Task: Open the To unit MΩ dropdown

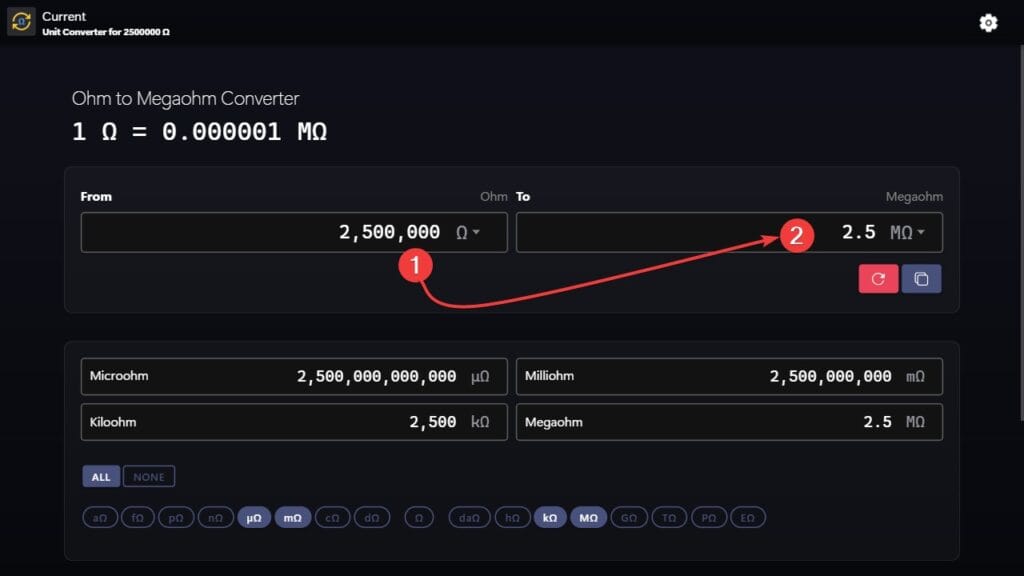Action: 907,233
